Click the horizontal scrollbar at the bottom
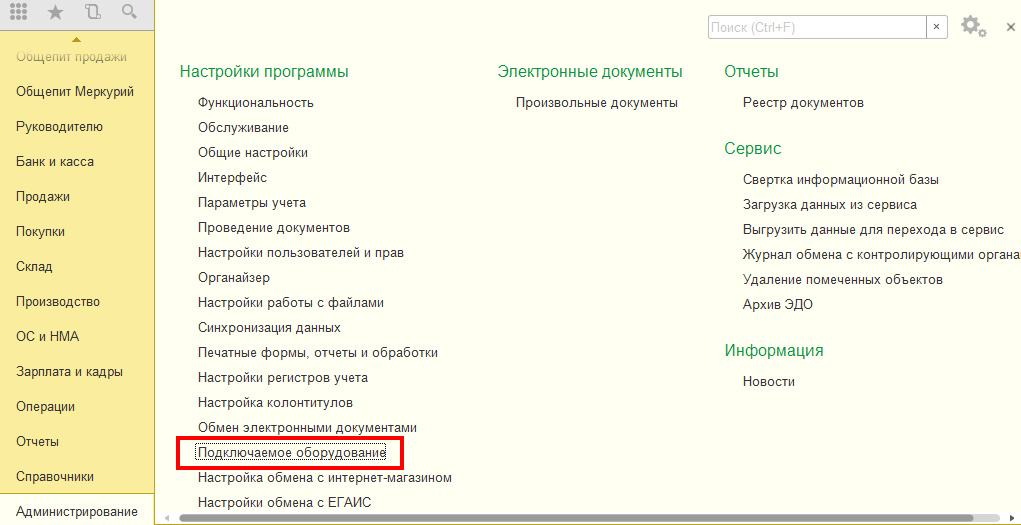This screenshot has height=525, width=1021. pyautogui.click(x=576, y=518)
